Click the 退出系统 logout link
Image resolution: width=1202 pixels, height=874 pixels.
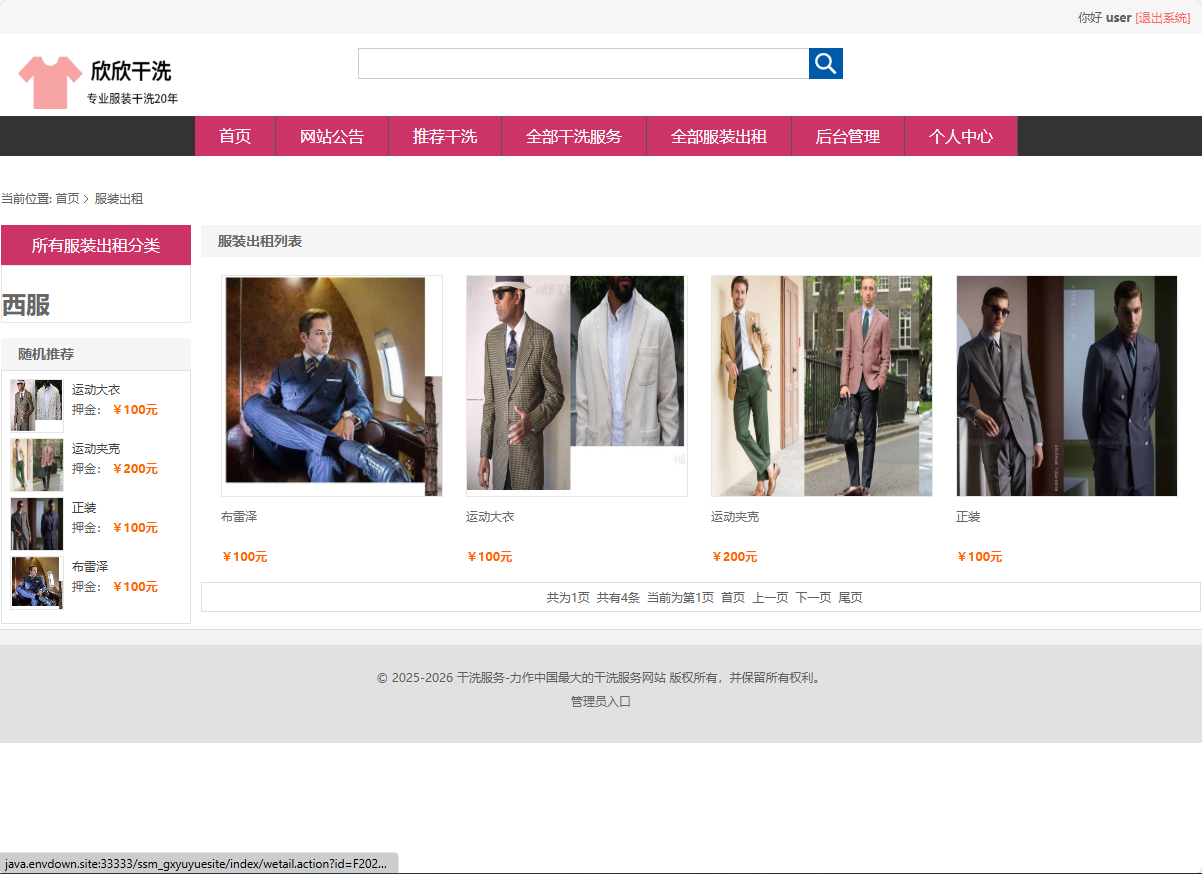pyautogui.click(x=1162, y=18)
